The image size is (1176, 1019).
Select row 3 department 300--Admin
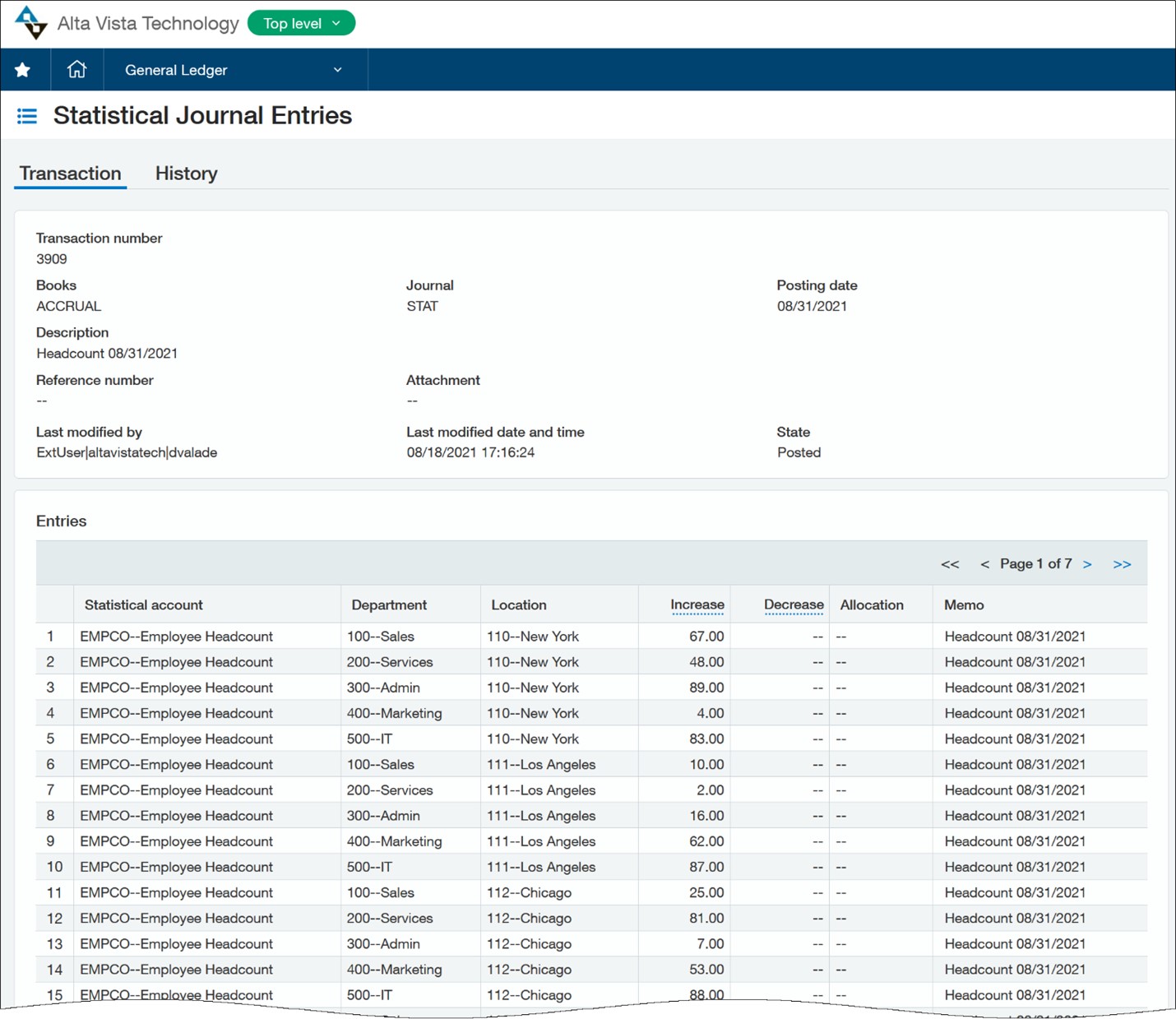click(x=383, y=688)
